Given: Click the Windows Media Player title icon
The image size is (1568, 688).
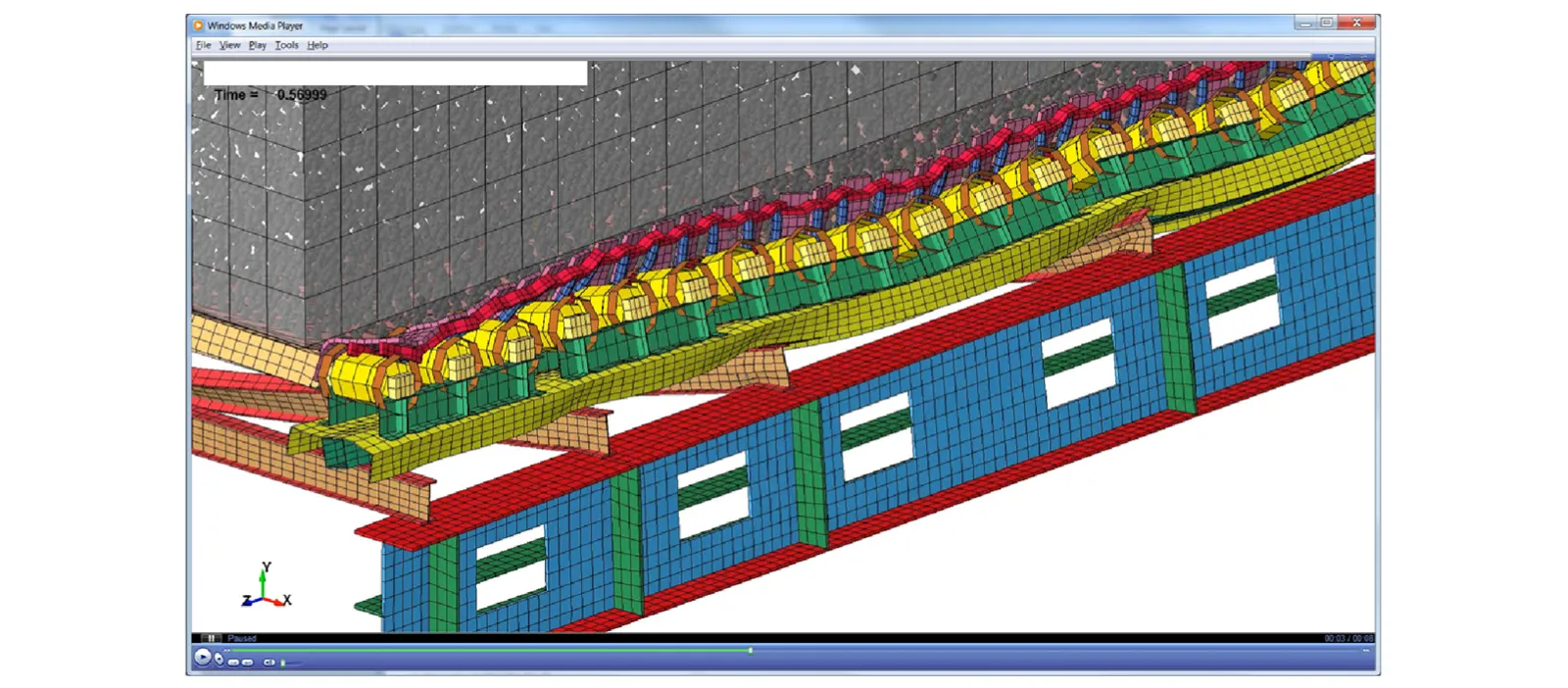Looking at the screenshot, I should click(198, 25).
